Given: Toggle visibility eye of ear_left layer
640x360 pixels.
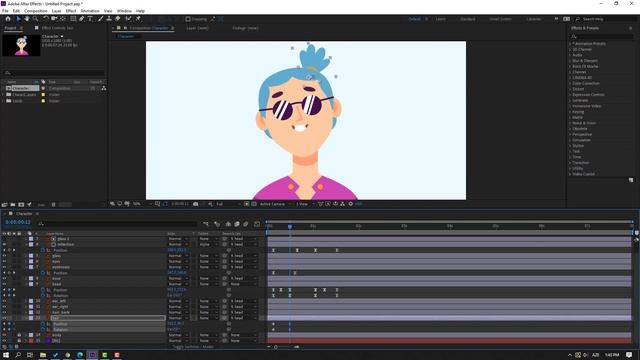Looking at the screenshot, I should [x=4, y=301].
